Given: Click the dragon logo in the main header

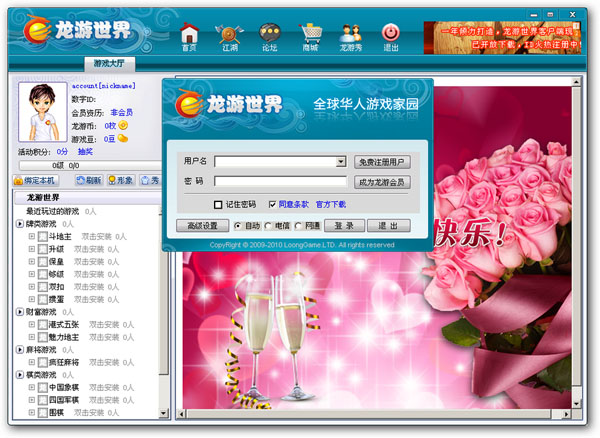Looking at the screenshot, I should (37, 29).
